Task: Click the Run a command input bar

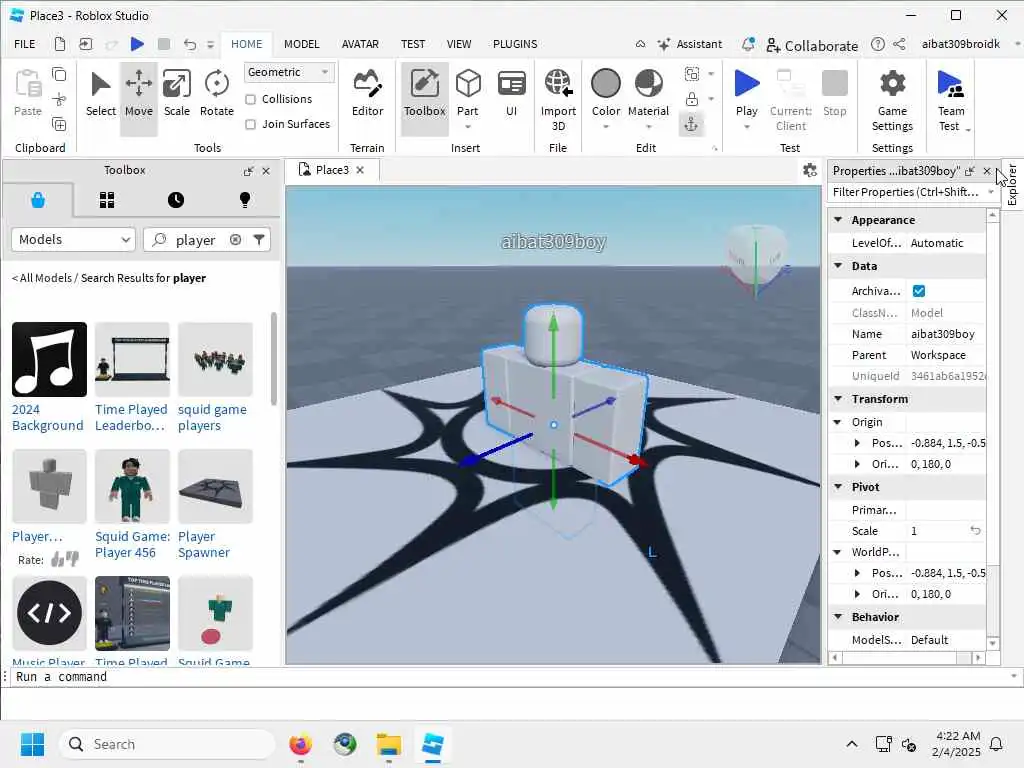Action: tap(509, 677)
